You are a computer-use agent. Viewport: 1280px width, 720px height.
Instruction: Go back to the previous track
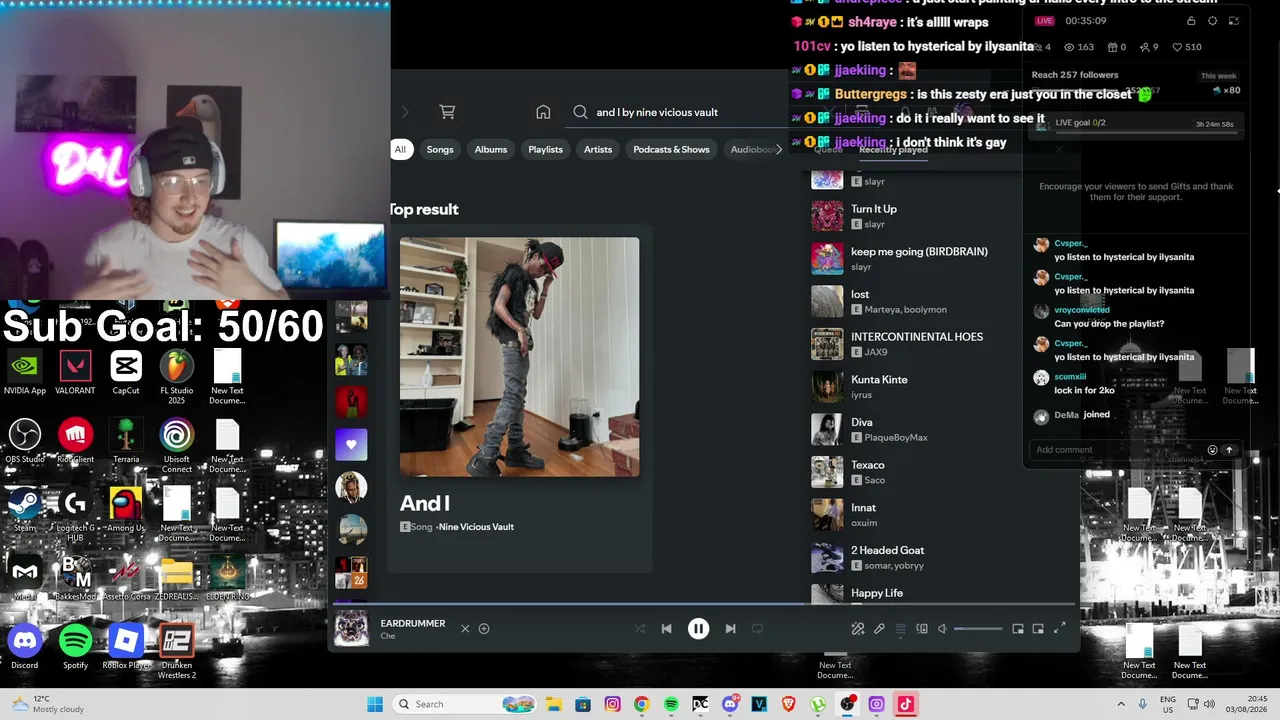coord(666,629)
